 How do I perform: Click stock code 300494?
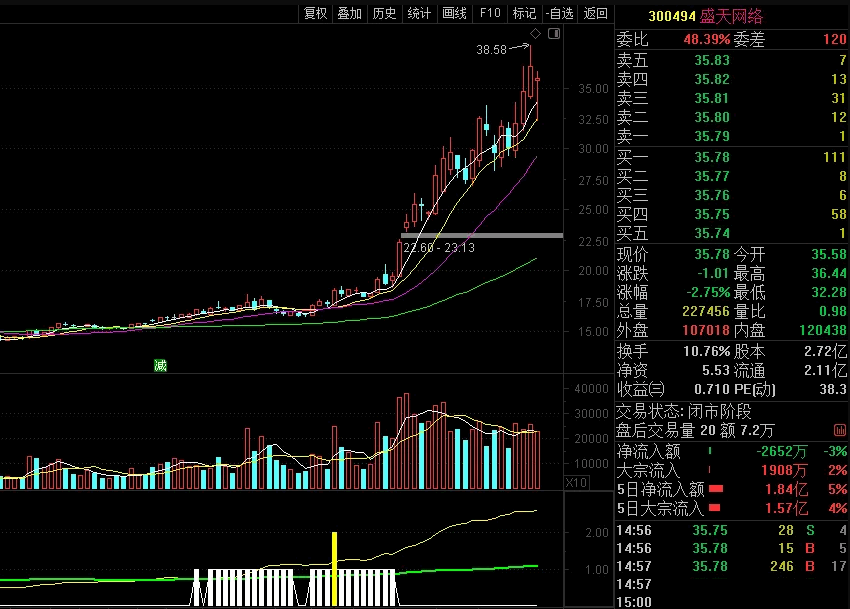pyautogui.click(x=672, y=16)
